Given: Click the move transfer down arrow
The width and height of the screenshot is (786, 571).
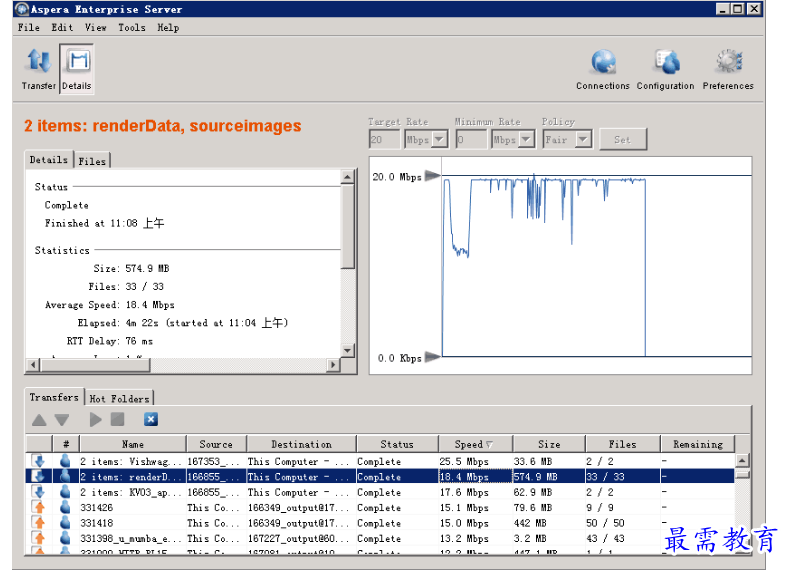Looking at the screenshot, I should [x=62, y=420].
